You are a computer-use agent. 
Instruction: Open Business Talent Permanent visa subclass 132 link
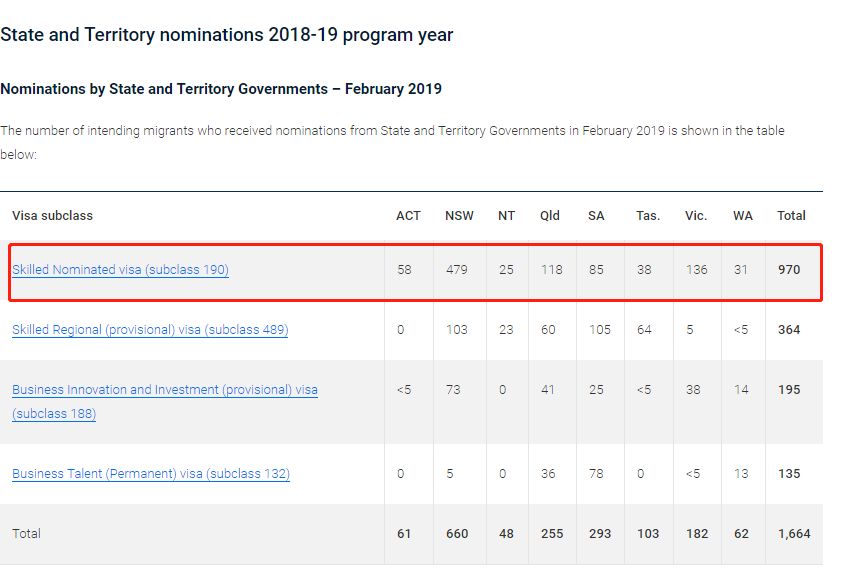[151, 474]
